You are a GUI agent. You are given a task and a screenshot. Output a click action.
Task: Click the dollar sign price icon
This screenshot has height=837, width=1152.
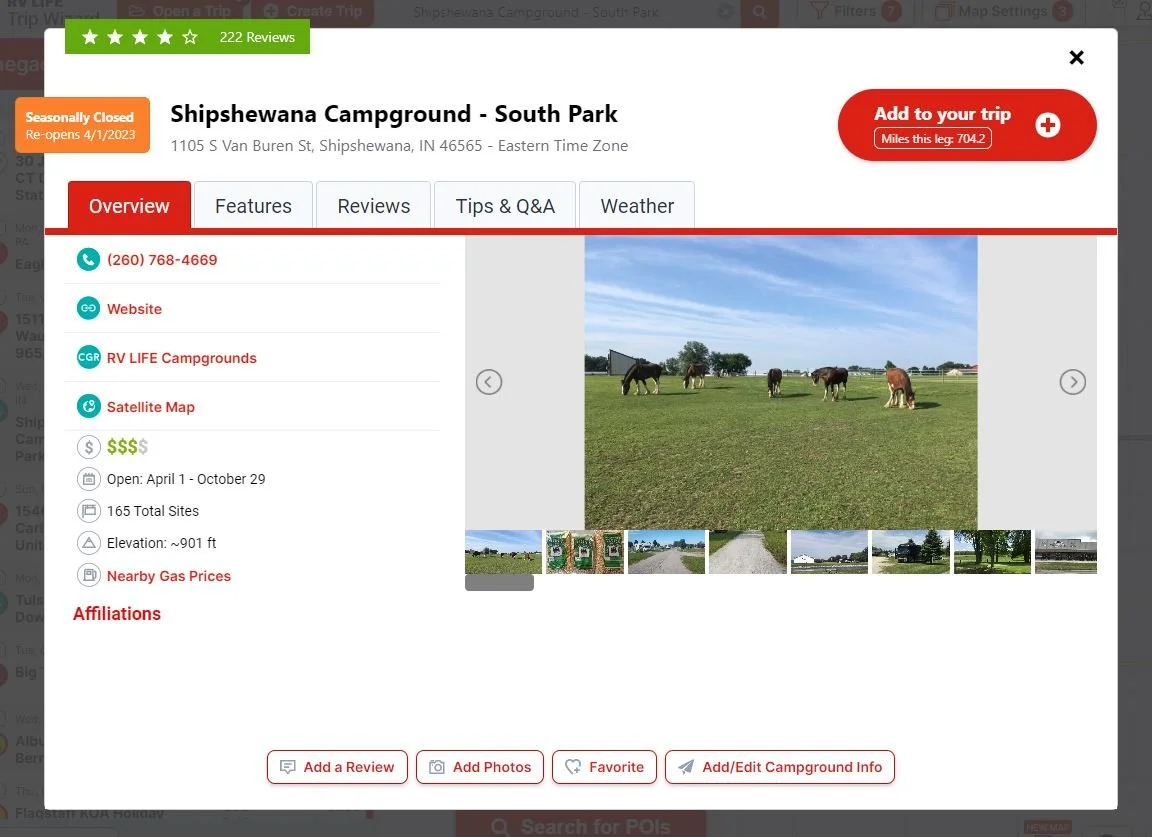(x=88, y=447)
